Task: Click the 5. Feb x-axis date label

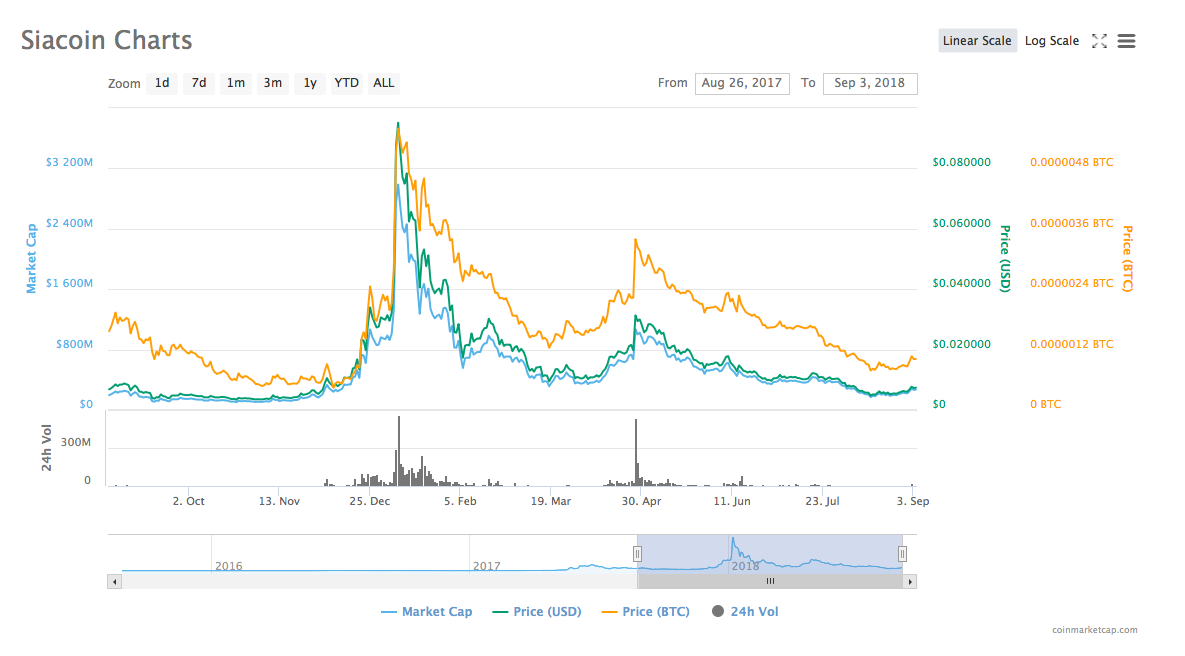Action: 460,501
